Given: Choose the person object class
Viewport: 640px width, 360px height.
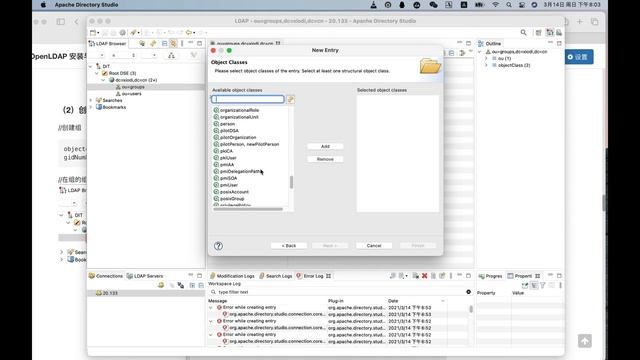Looking at the screenshot, I should pyautogui.click(x=227, y=124).
